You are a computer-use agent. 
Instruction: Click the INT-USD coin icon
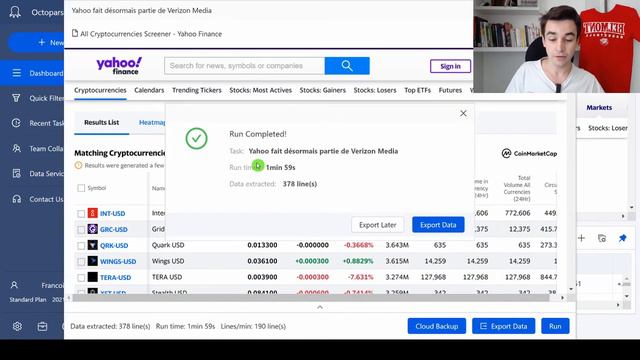point(93,213)
